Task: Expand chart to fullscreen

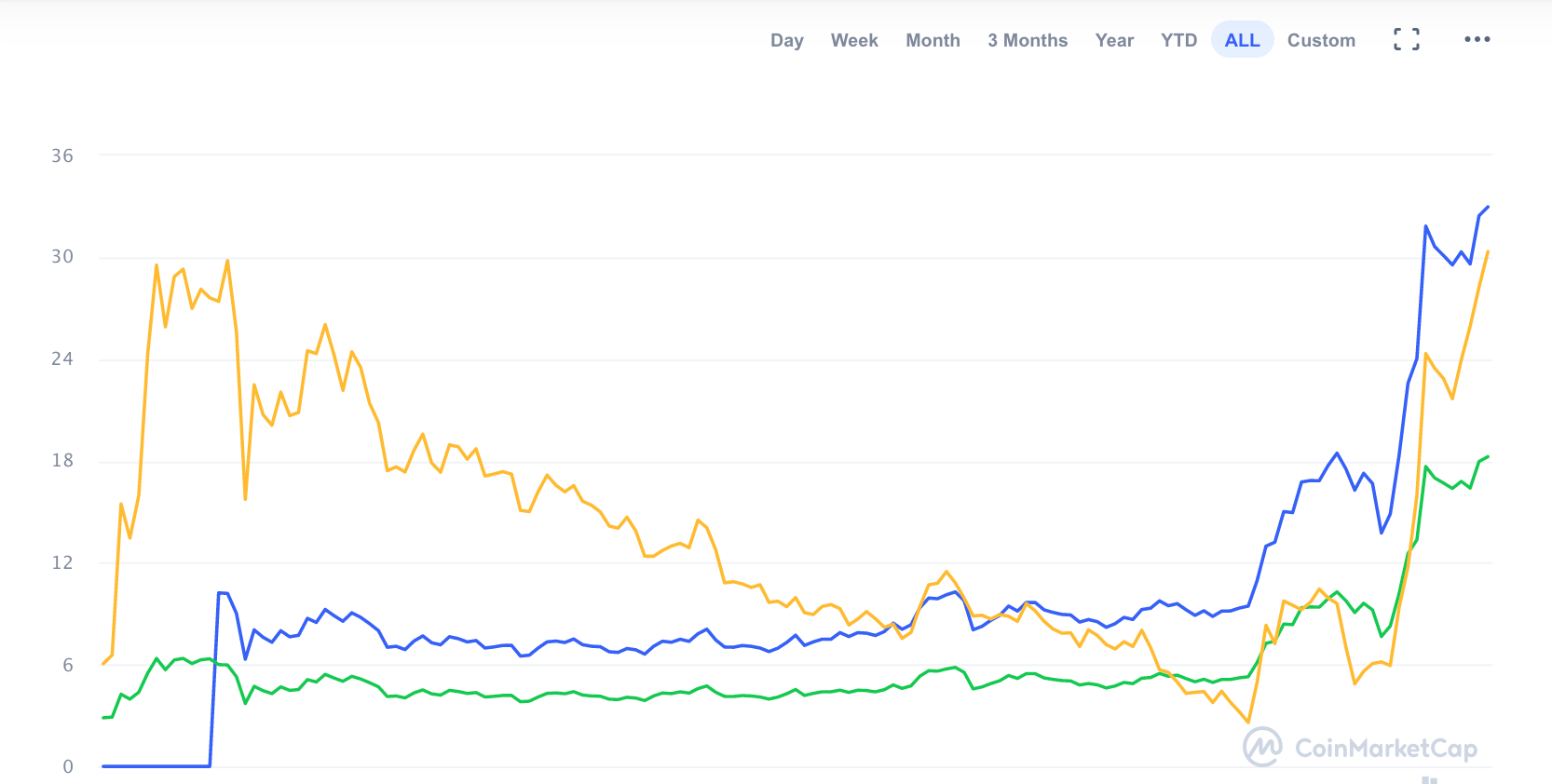Action: [x=1407, y=39]
